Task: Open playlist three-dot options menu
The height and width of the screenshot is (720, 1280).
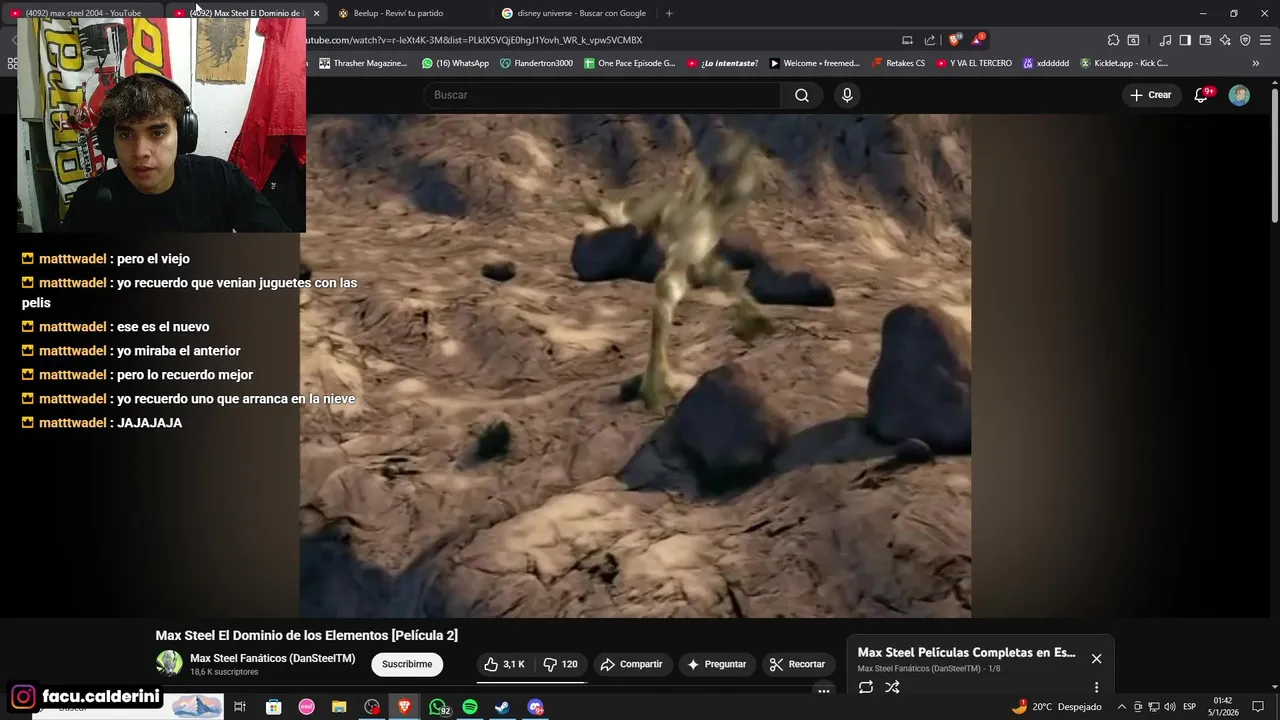Action: 1096,687
